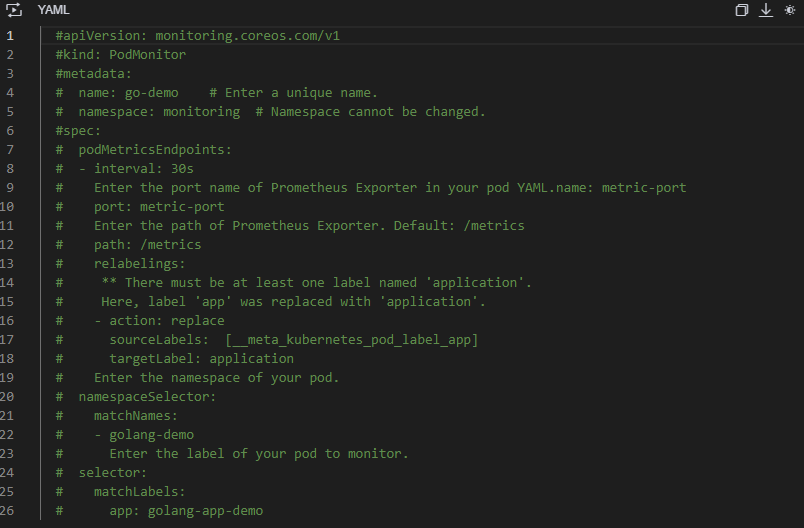Image resolution: width=804 pixels, height=528 pixels.
Task: Click the 'path: /metrics' line
Action: pos(148,245)
